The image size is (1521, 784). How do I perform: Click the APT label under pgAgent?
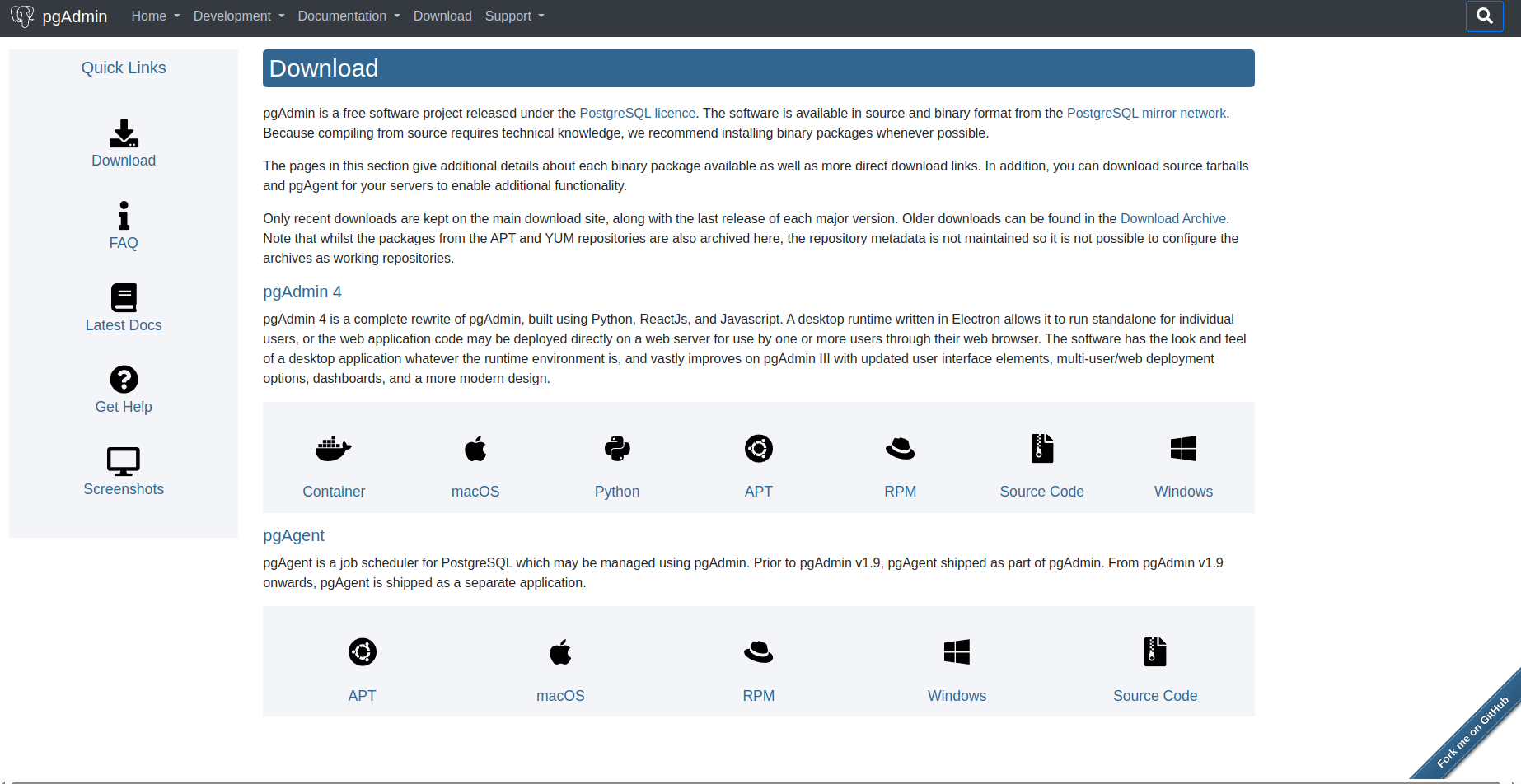(x=363, y=696)
